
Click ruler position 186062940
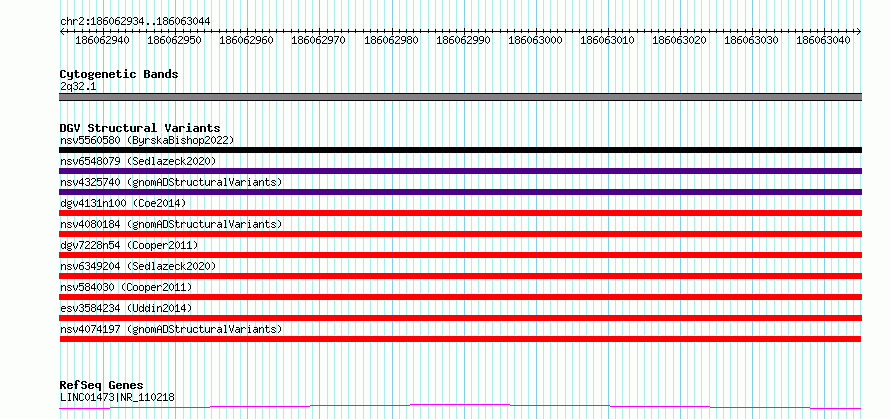pyautogui.click(x=102, y=40)
